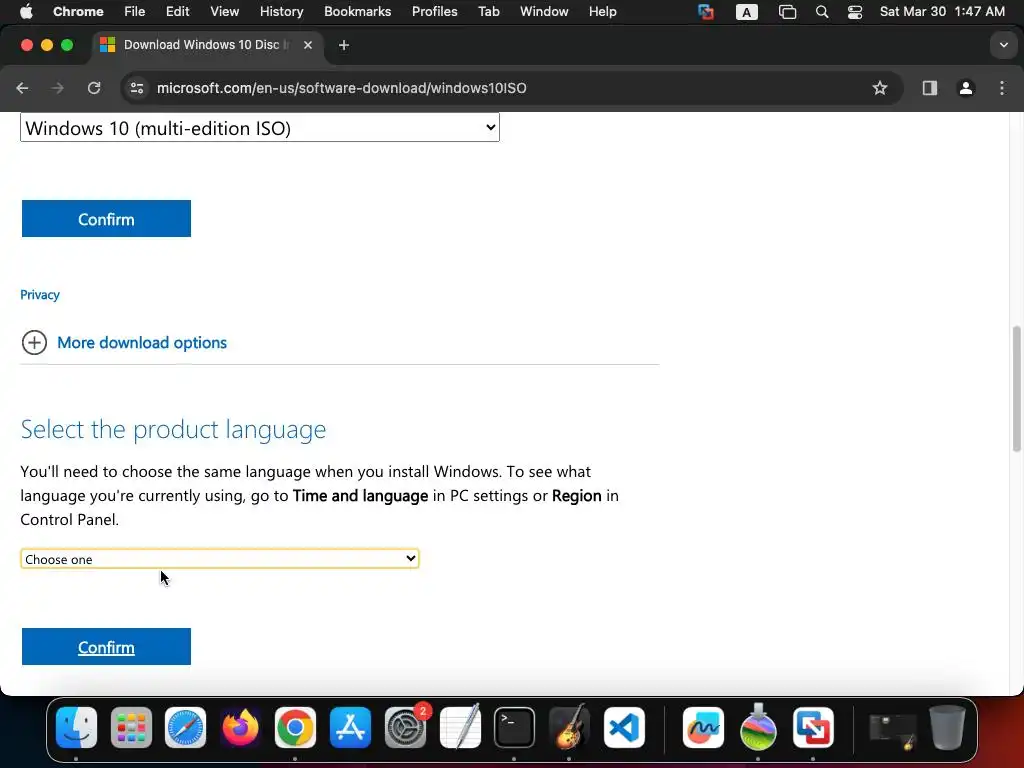Open System Settings from the dock
The image size is (1024, 768).
pyautogui.click(x=405, y=727)
